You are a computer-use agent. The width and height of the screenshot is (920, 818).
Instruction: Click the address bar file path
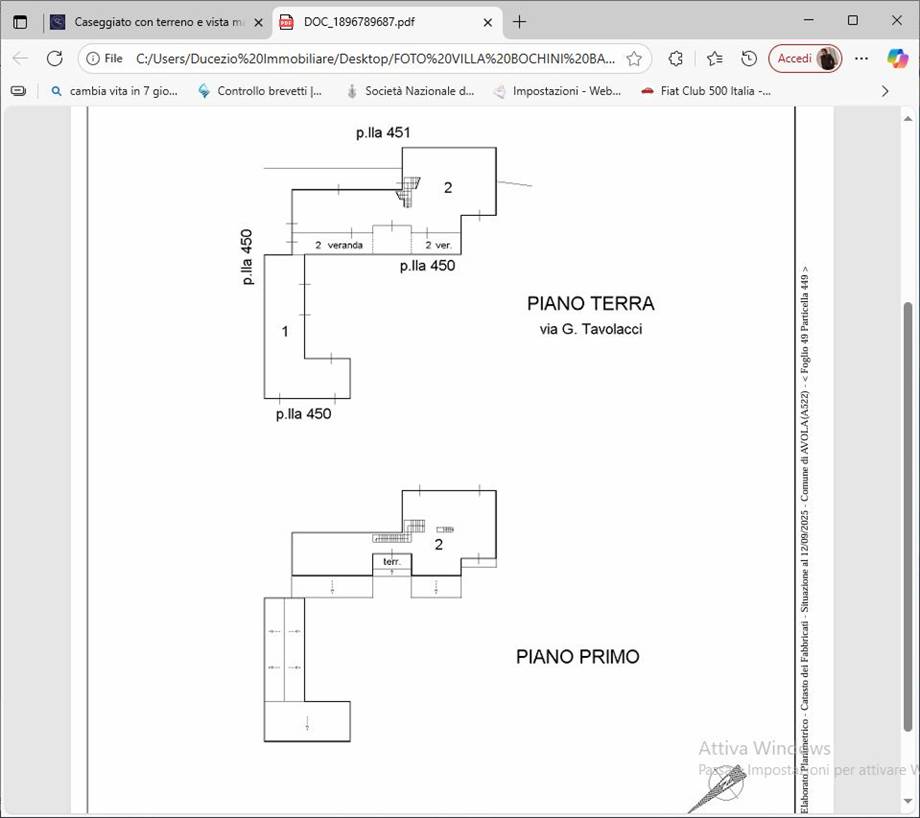click(x=375, y=58)
